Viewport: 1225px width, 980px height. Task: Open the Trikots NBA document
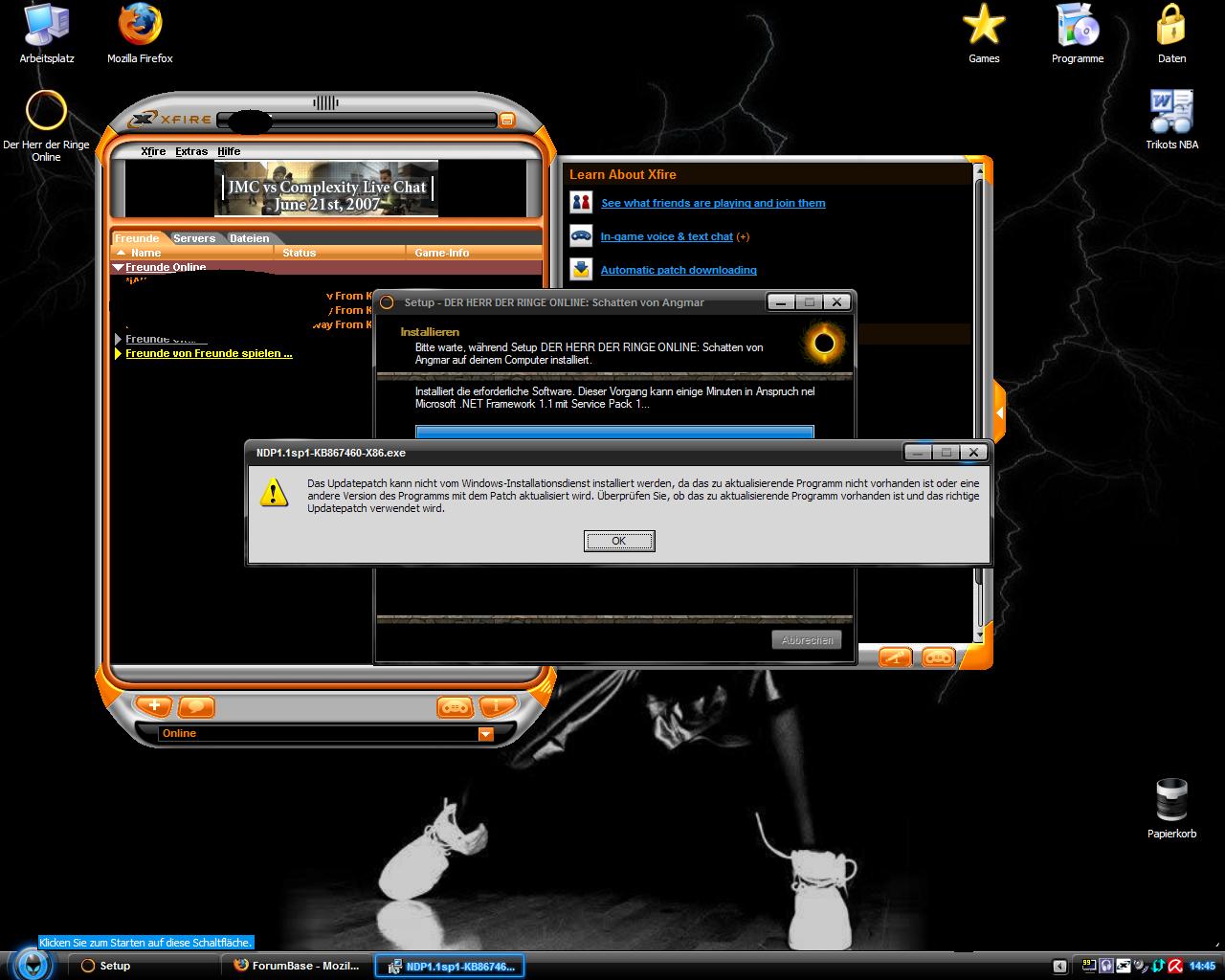pos(1171,121)
